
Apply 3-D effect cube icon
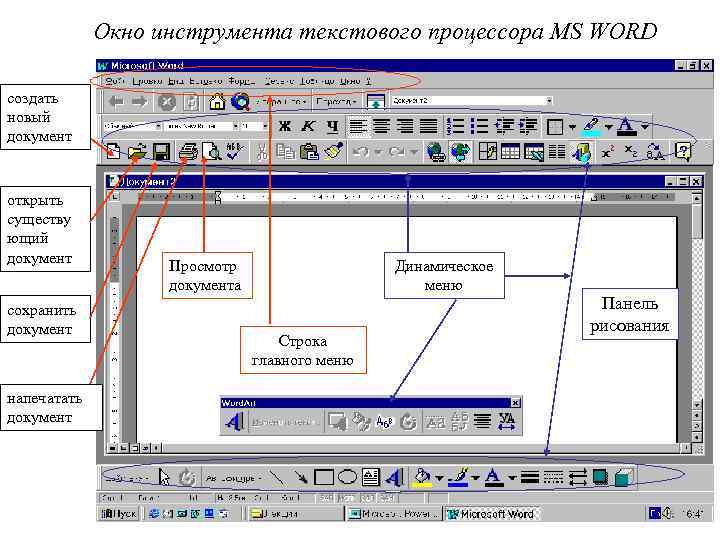point(624,478)
